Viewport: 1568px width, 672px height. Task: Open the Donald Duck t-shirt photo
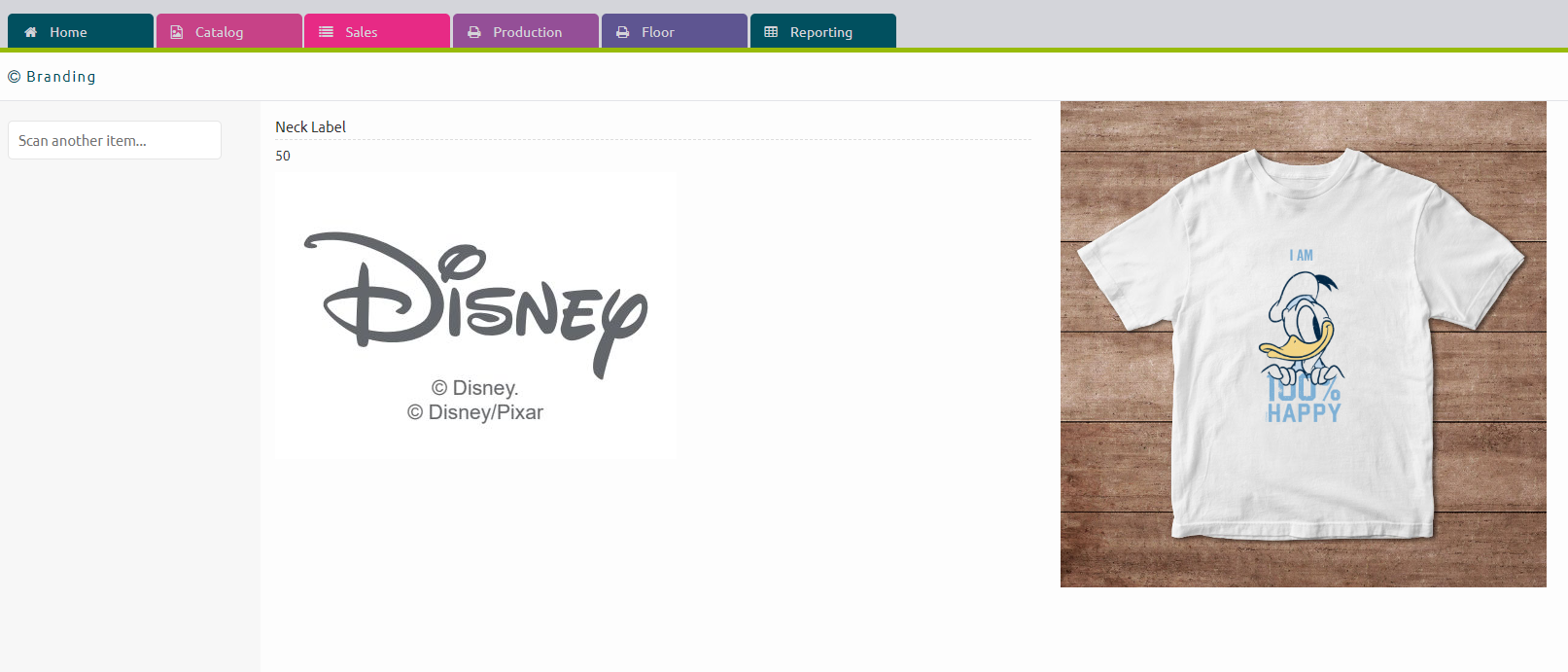coord(1304,344)
